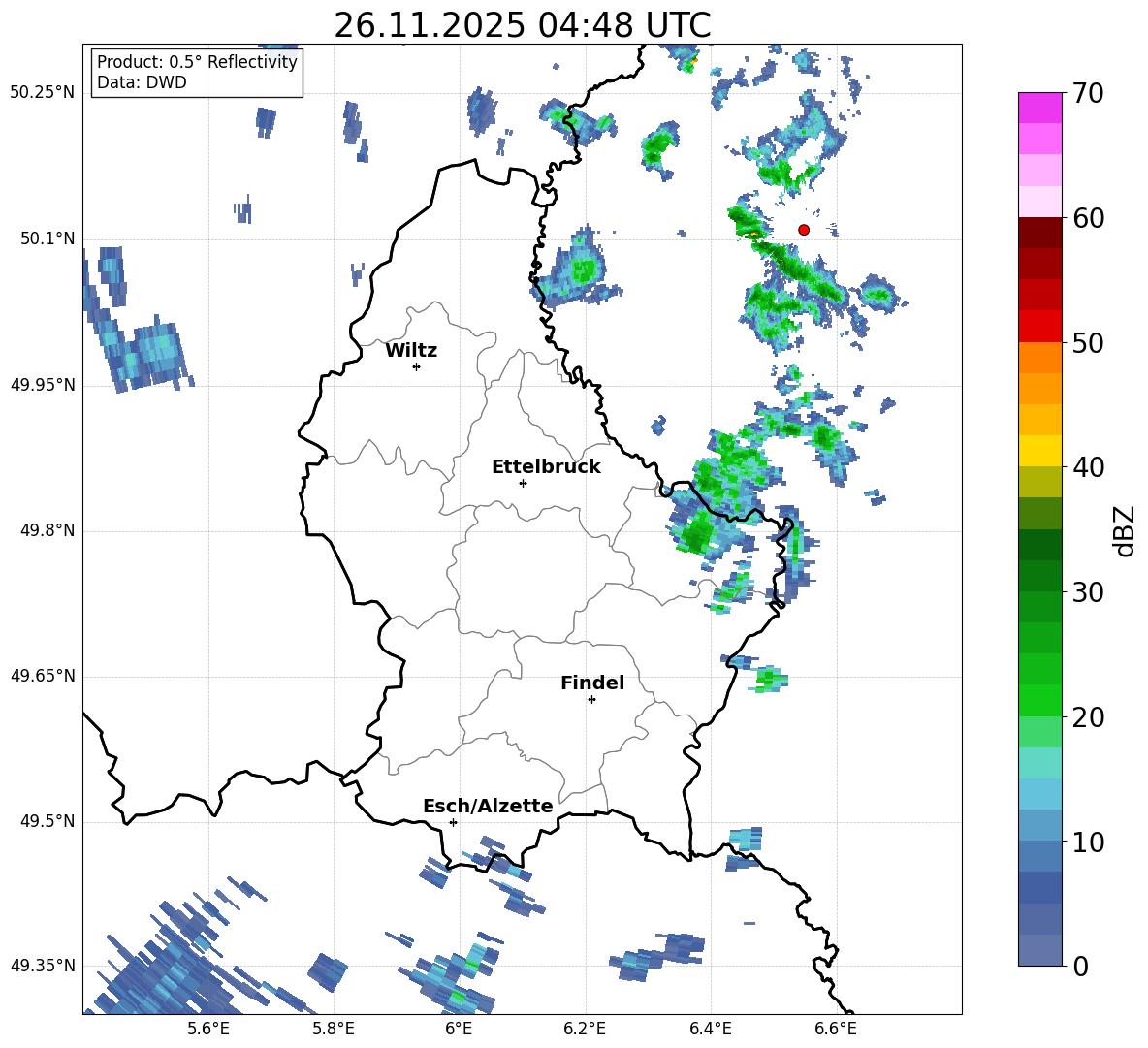This screenshot has width=1148, height=1048.
Task: Click the Esch/Alzette location cross marker
Action: pyautogui.click(x=453, y=822)
